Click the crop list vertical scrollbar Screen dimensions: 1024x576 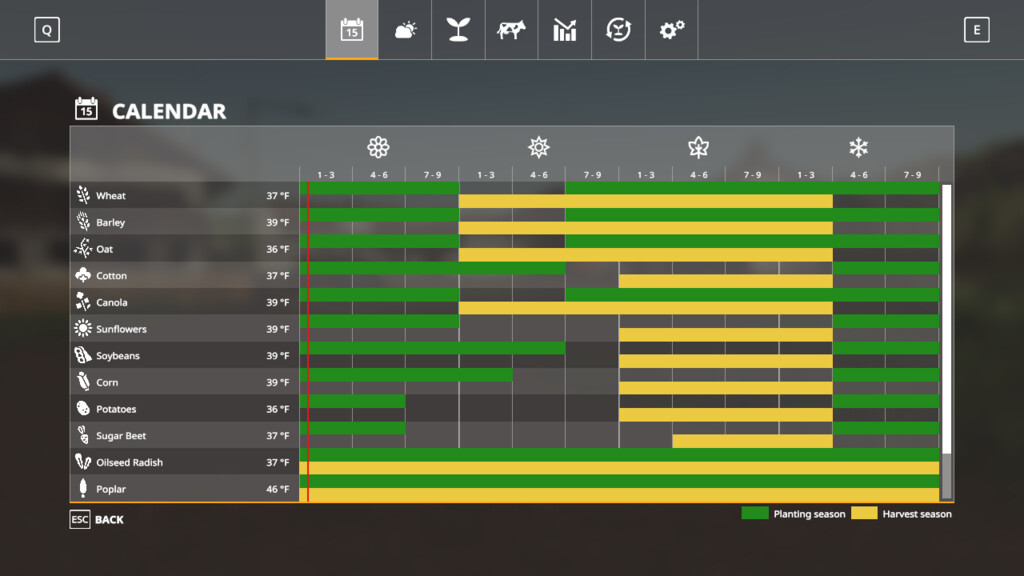tap(946, 342)
